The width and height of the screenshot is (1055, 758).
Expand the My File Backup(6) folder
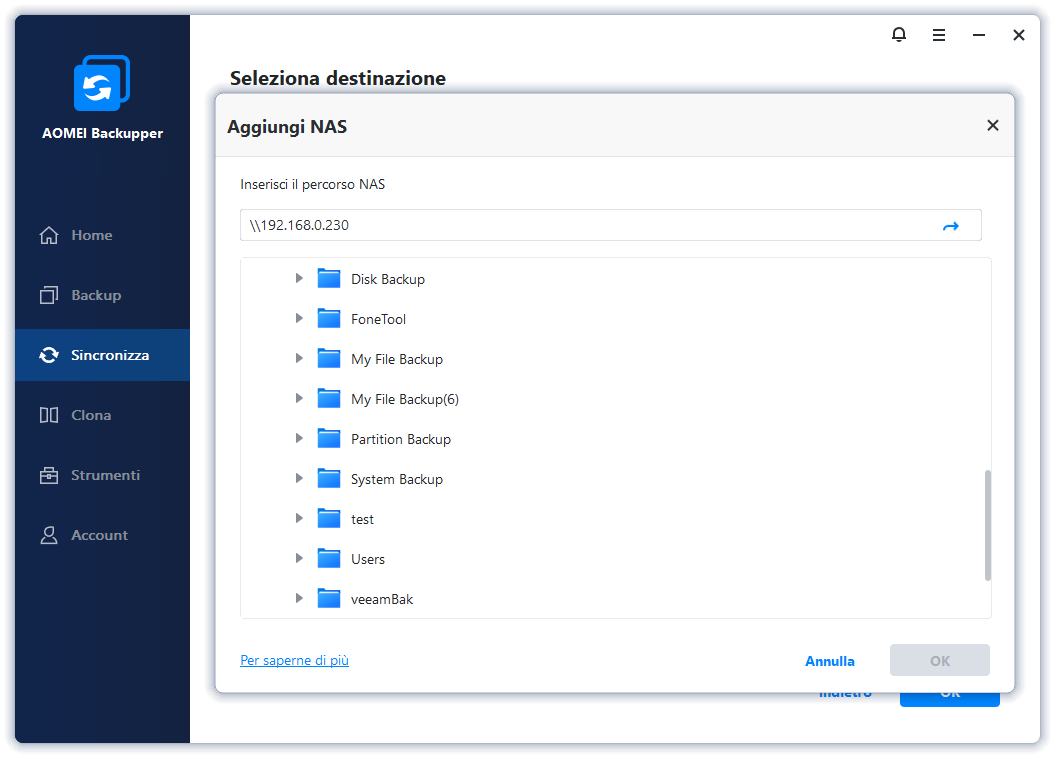(x=299, y=399)
